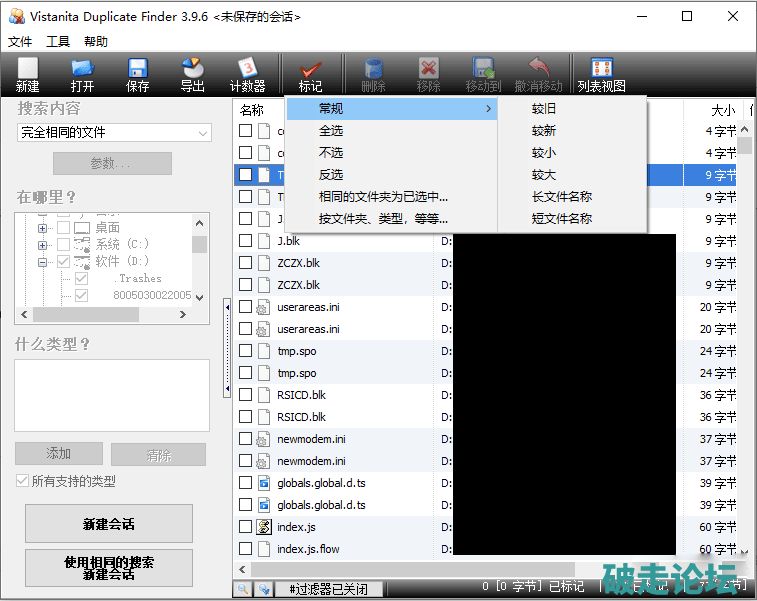Click the 保存 (Save) disk icon
Image resolution: width=757 pixels, height=601 pixels.
coord(137,74)
